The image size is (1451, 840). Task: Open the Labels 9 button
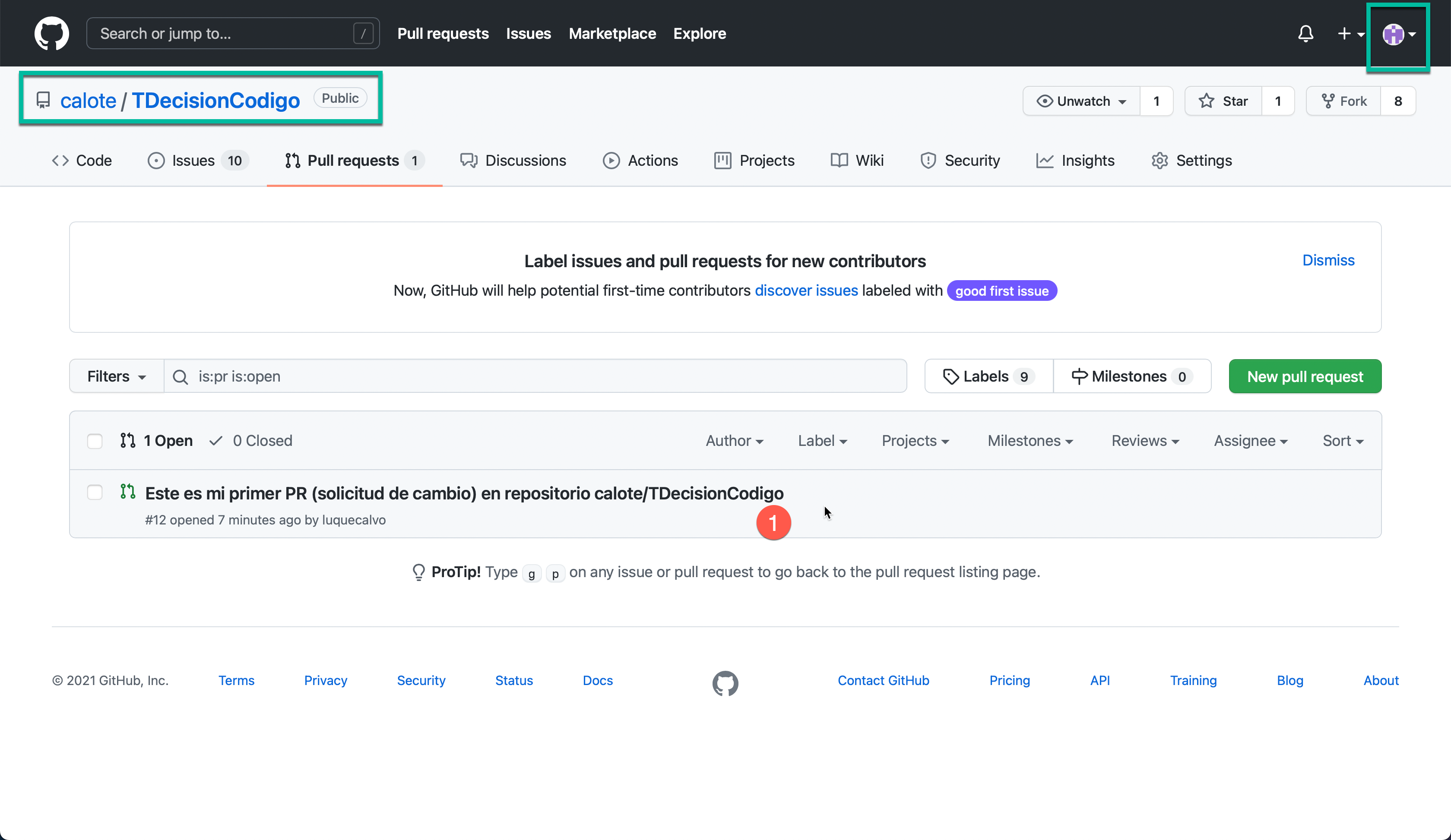click(988, 376)
